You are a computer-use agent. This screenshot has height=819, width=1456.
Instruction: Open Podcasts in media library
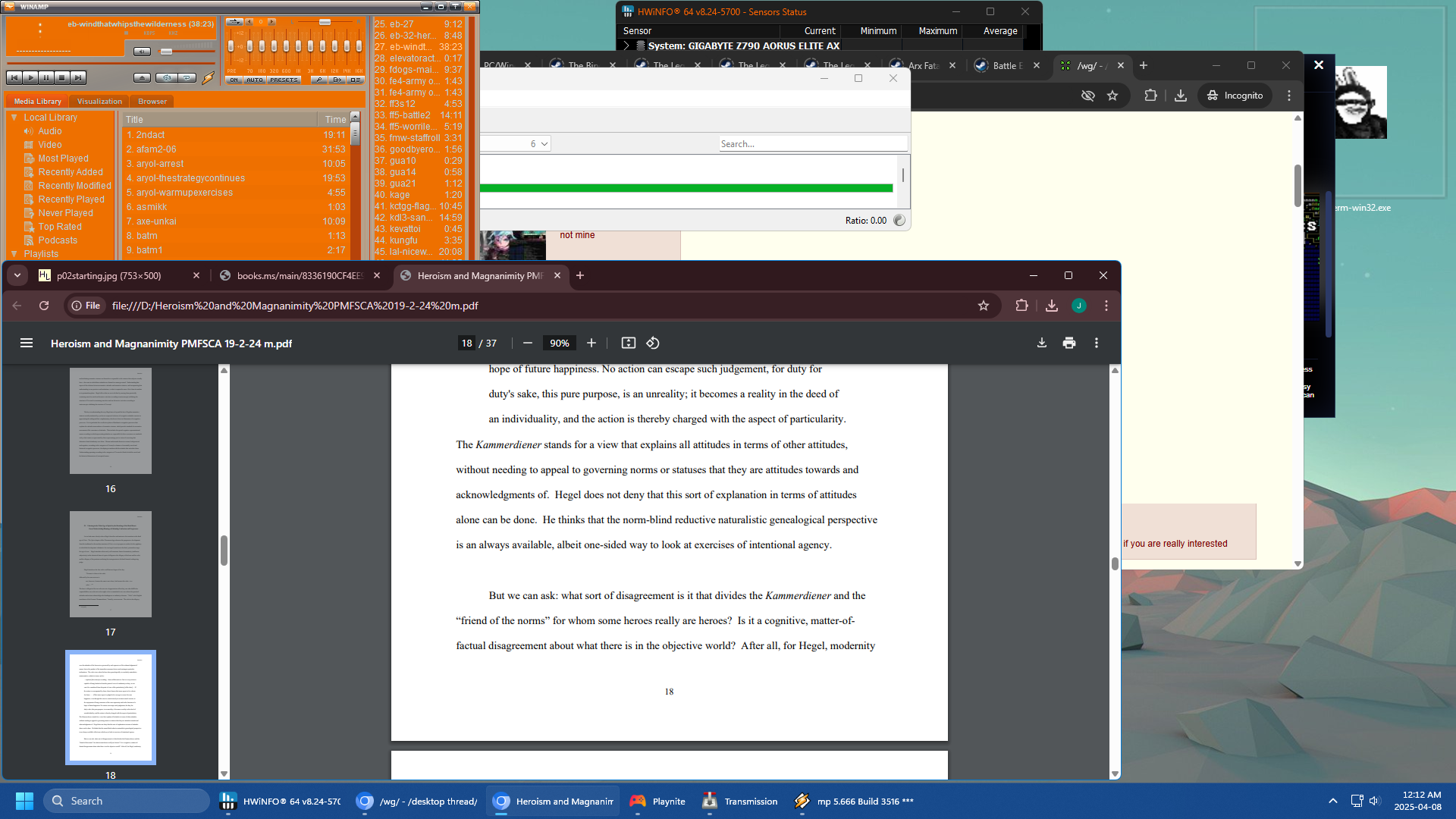tap(58, 240)
